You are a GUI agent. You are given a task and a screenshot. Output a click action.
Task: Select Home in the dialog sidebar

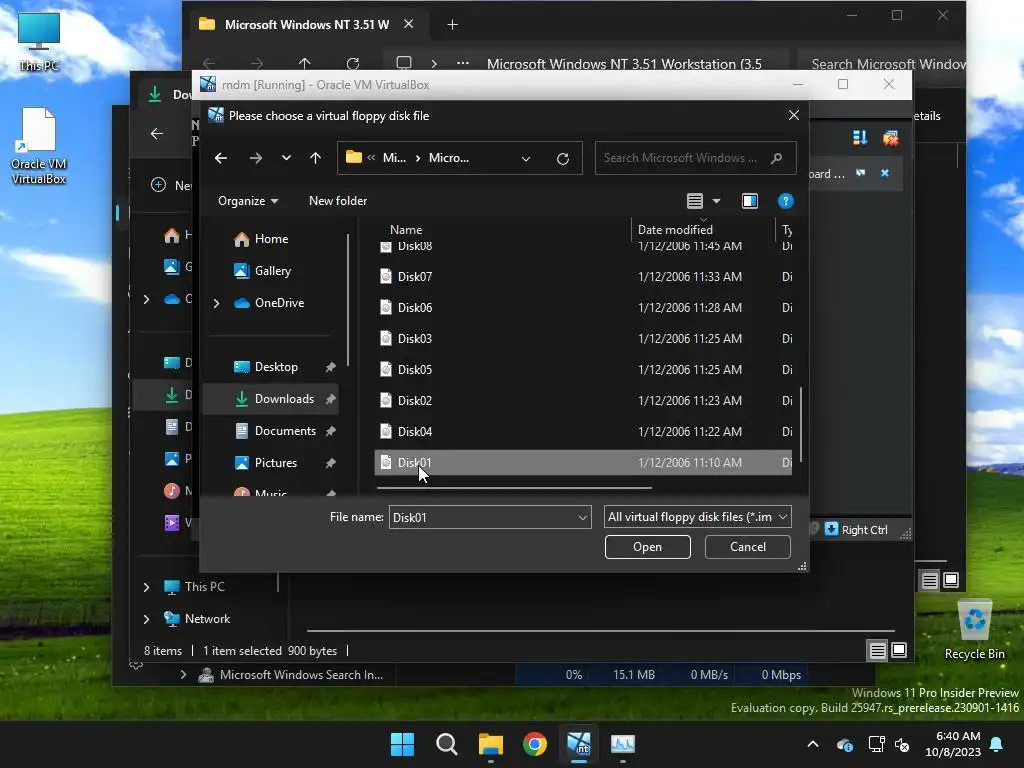click(271, 239)
